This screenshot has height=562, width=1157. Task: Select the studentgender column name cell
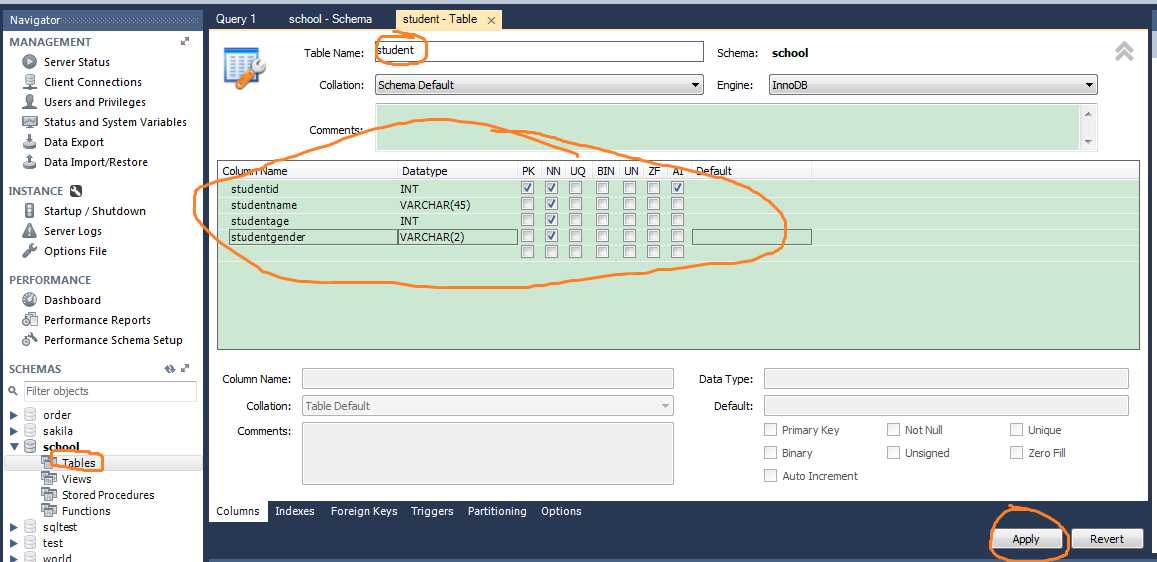[313, 237]
